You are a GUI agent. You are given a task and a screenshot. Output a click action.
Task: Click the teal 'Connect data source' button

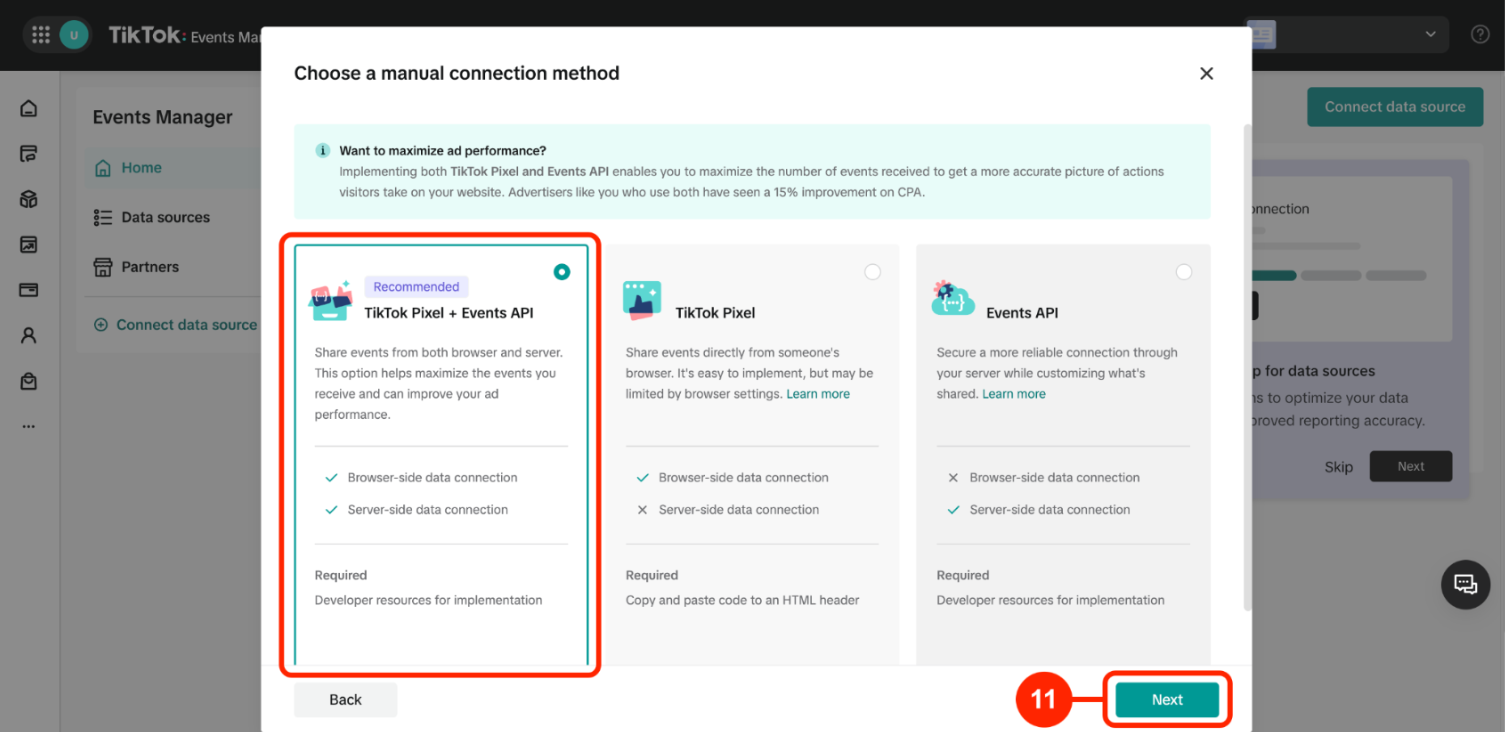[1395, 107]
